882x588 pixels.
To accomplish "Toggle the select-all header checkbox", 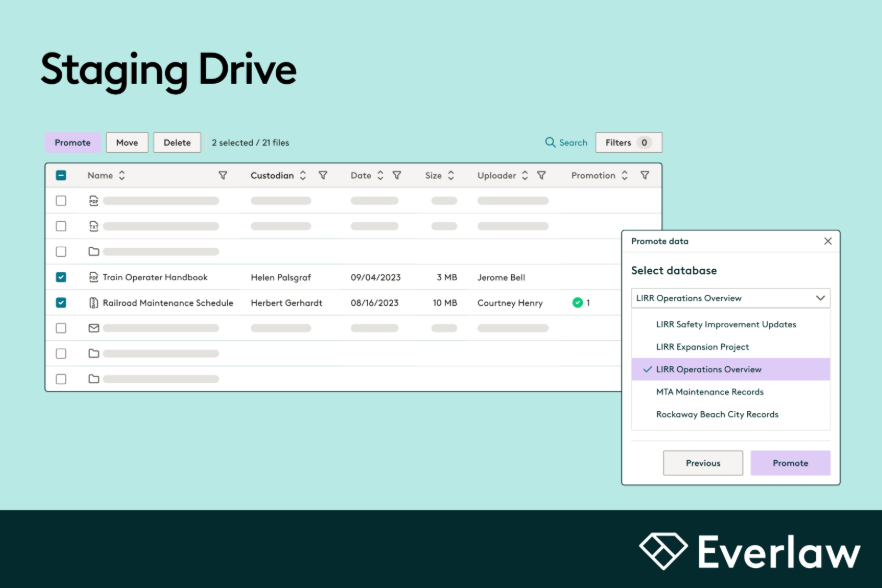I will point(61,176).
